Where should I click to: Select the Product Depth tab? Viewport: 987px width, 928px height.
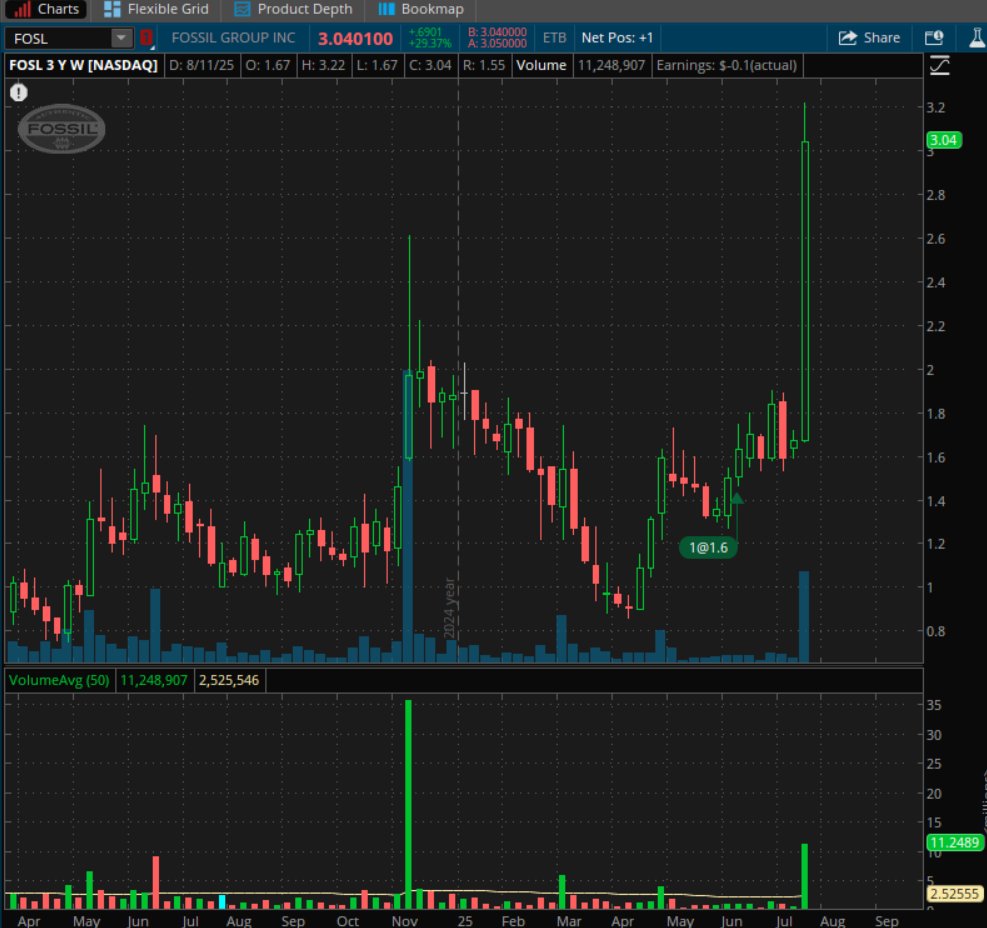coord(292,10)
